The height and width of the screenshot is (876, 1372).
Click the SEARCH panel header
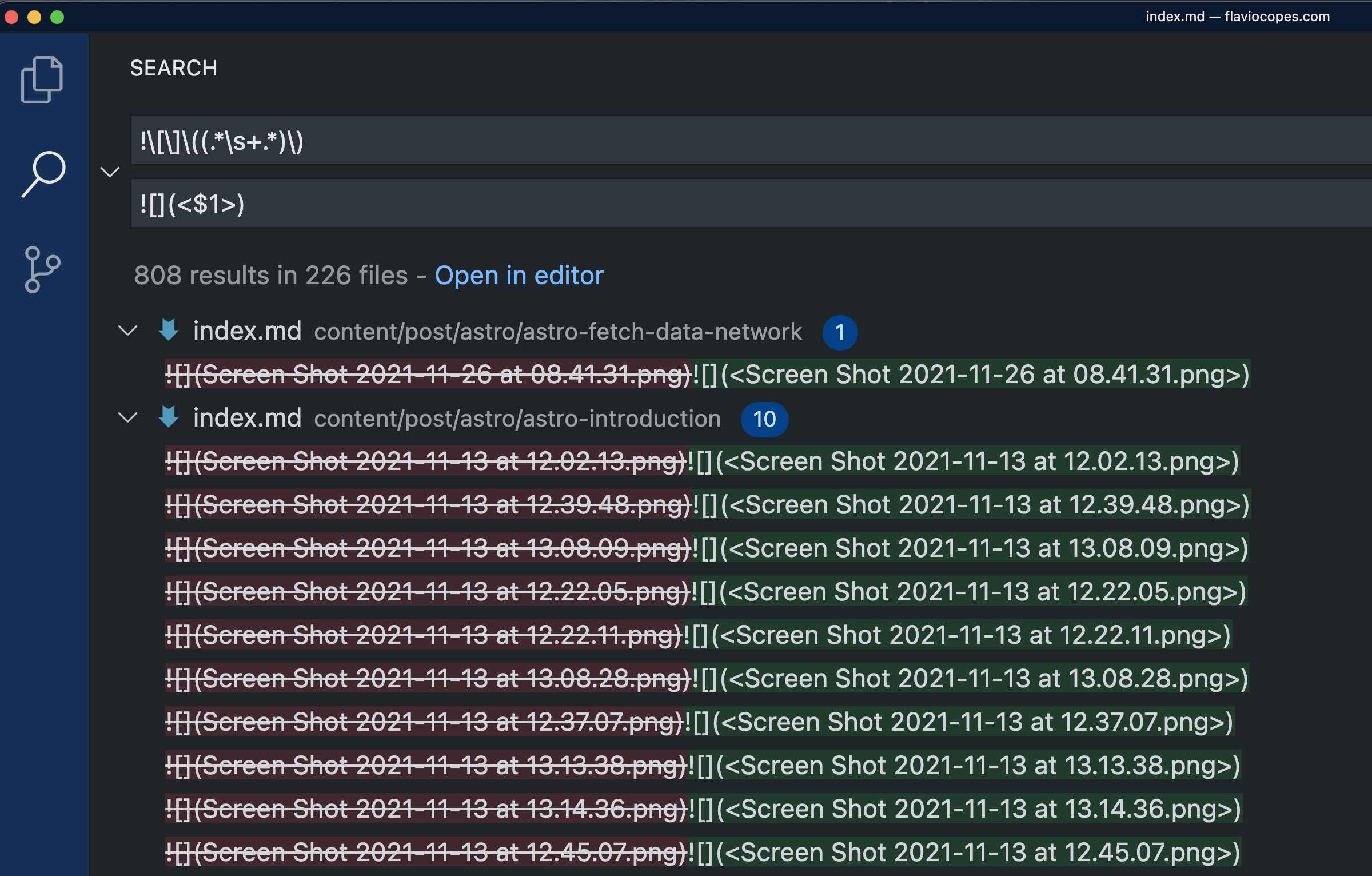[x=174, y=68]
